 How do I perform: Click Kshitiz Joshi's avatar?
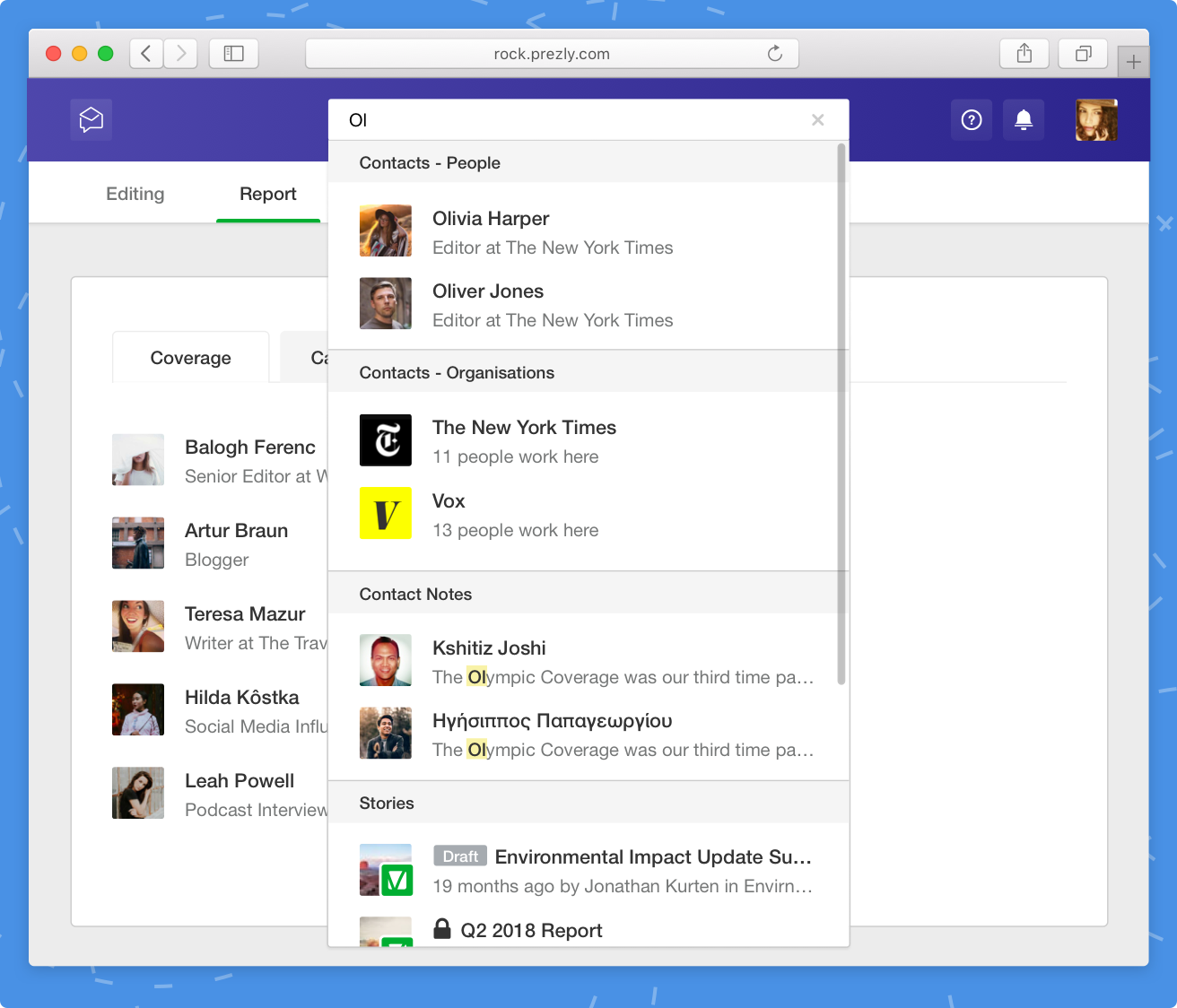pos(386,660)
